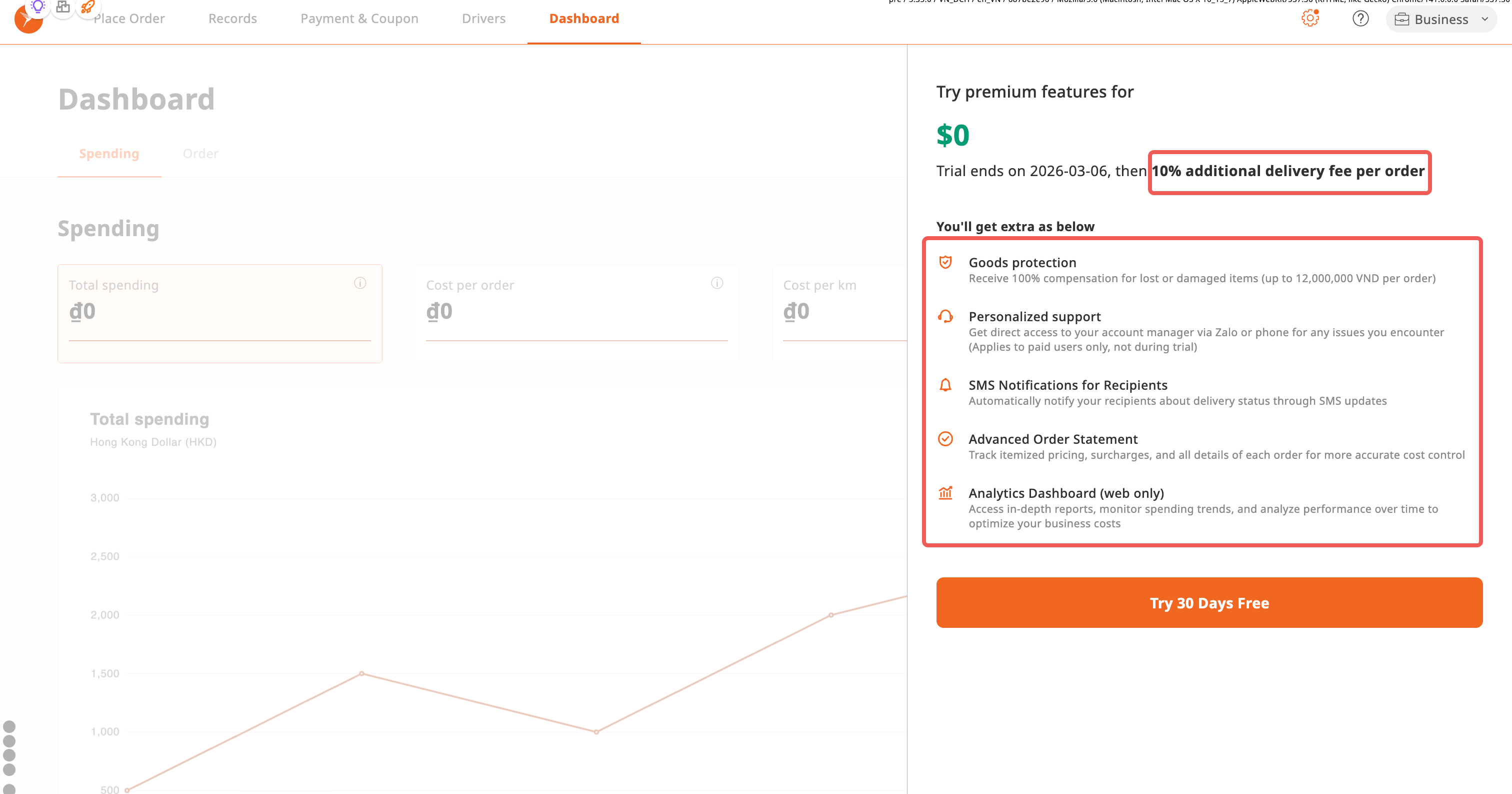Click the Try premium features for heading
Screen dimensions: 1512x794
tap(1035, 92)
